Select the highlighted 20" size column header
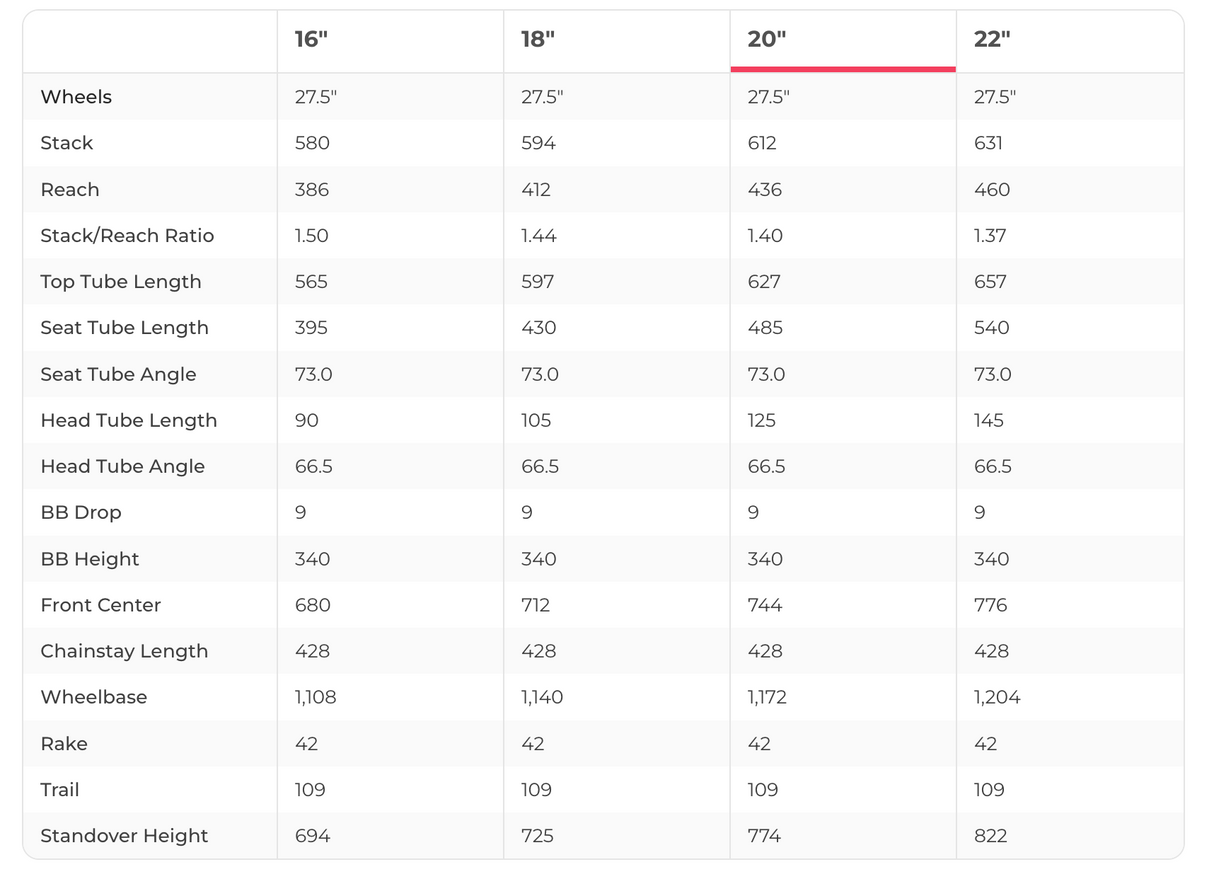 tap(767, 40)
